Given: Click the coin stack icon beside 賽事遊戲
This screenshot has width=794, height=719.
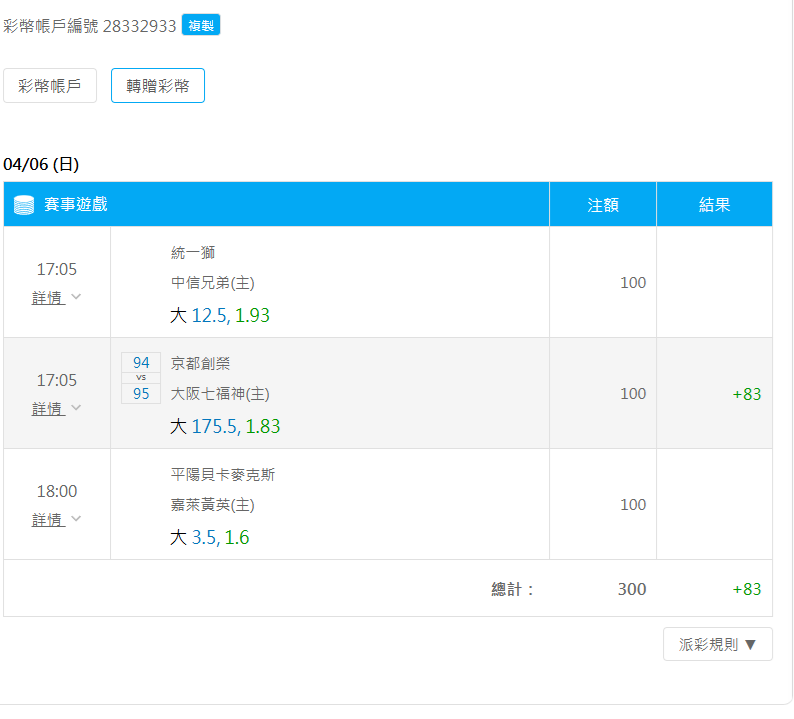Looking at the screenshot, I should click(24, 205).
